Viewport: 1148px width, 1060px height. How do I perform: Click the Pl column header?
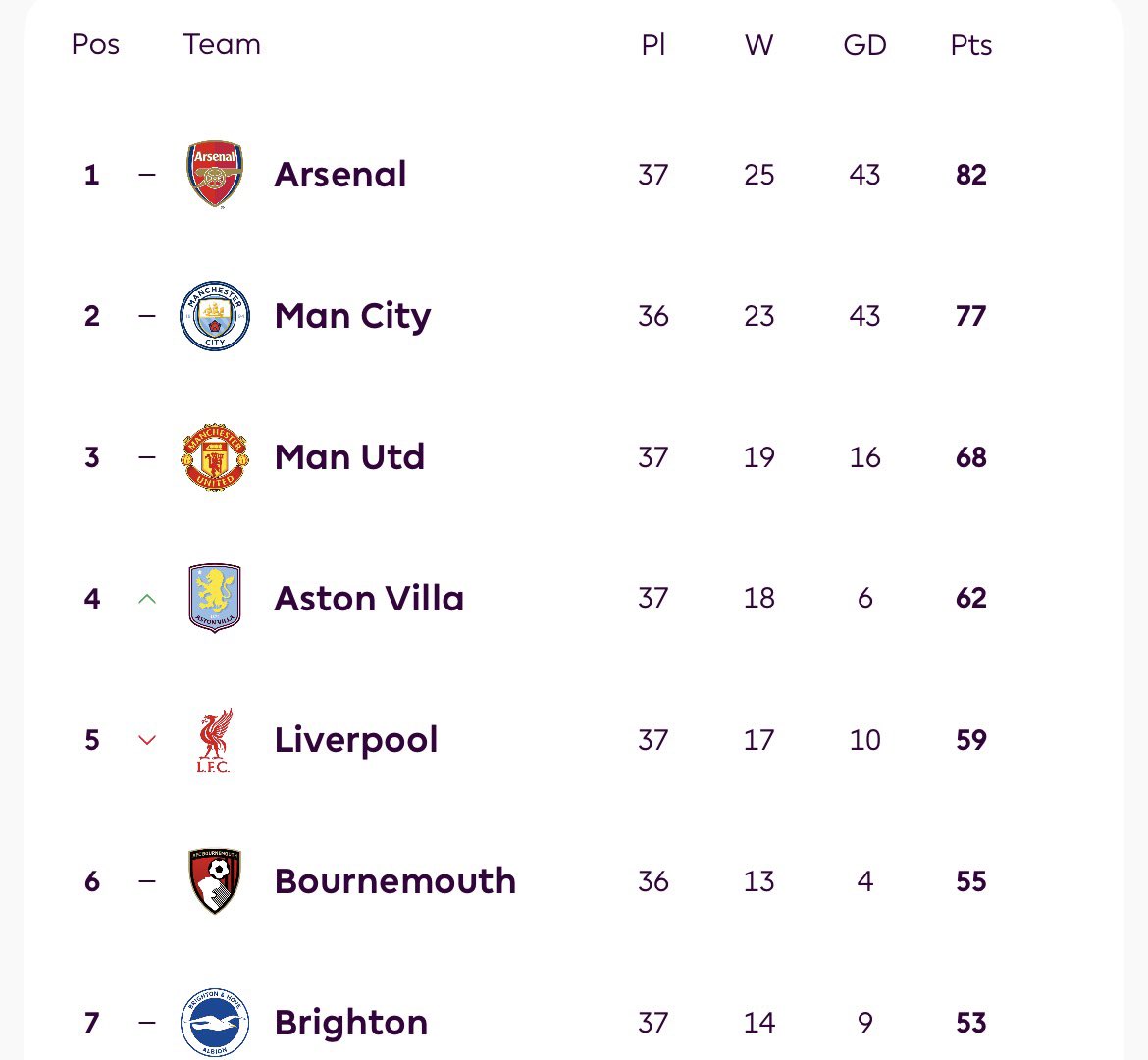653,45
